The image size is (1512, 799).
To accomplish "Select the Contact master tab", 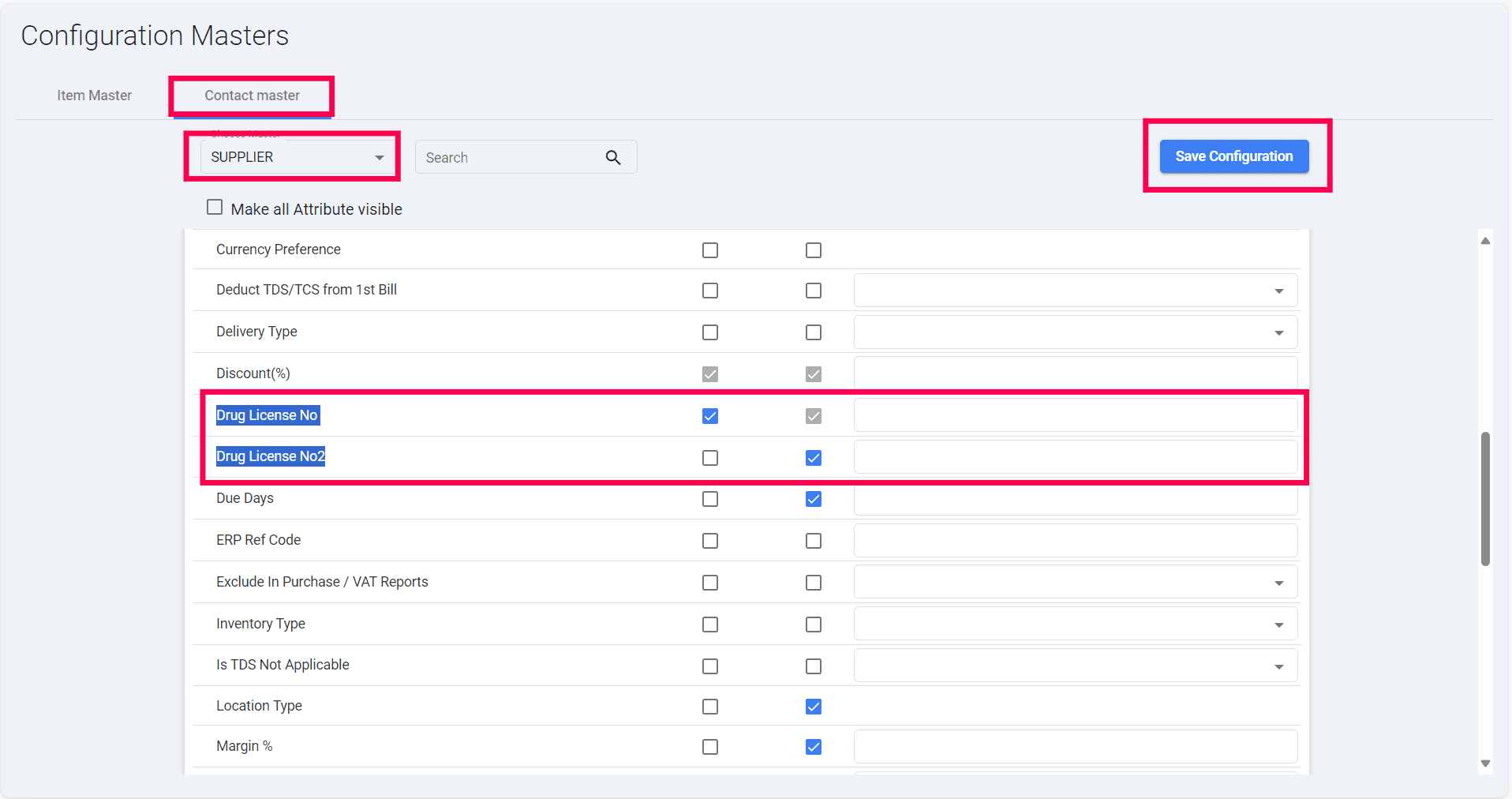I will pyautogui.click(x=252, y=96).
